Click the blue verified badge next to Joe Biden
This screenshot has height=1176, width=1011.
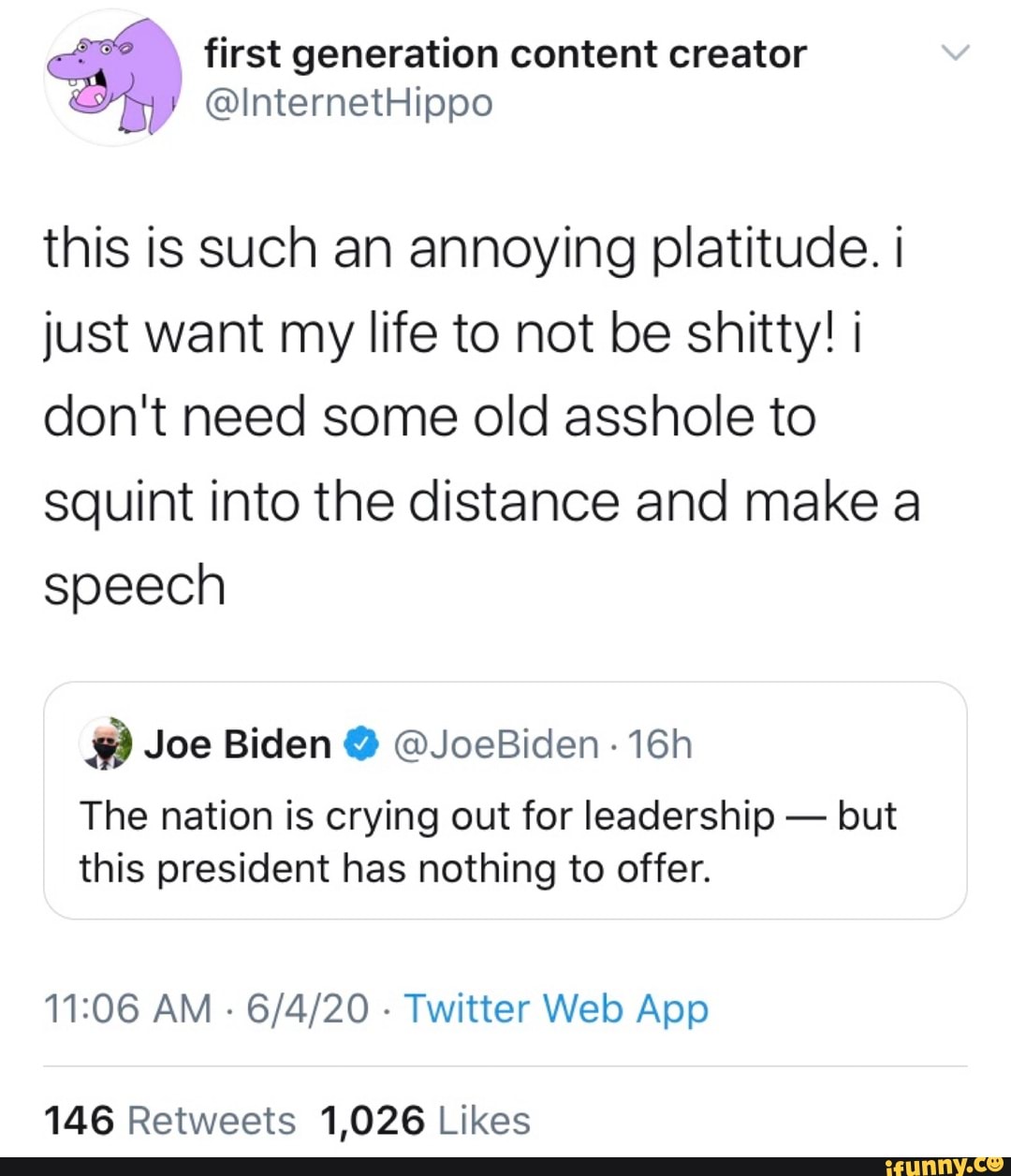click(362, 744)
